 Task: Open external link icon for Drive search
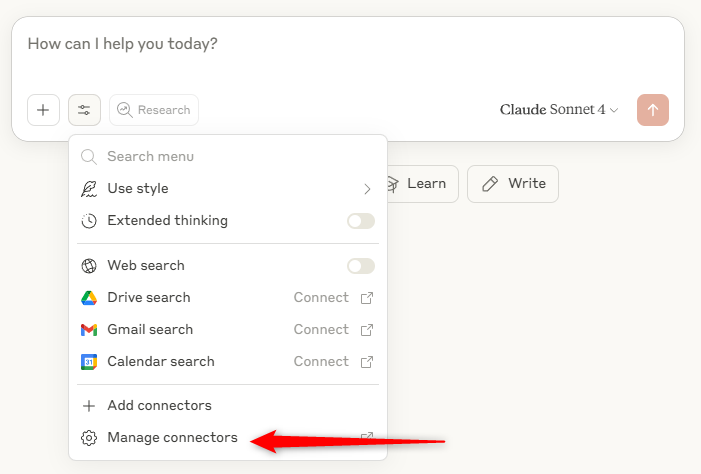point(367,298)
